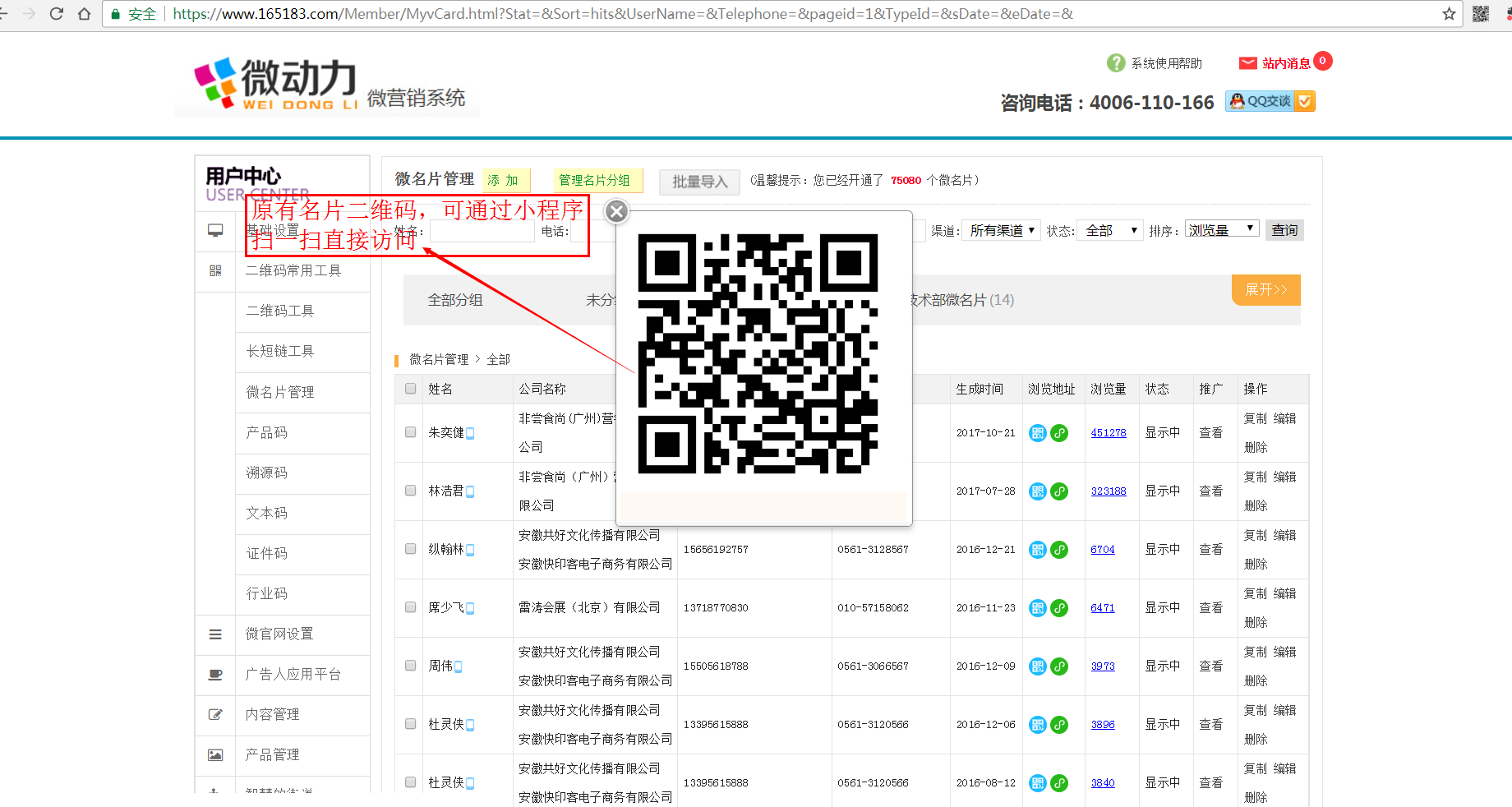Open 微官网设置 in the sidebar
The width and height of the screenshot is (1512, 807).
[279, 634]
